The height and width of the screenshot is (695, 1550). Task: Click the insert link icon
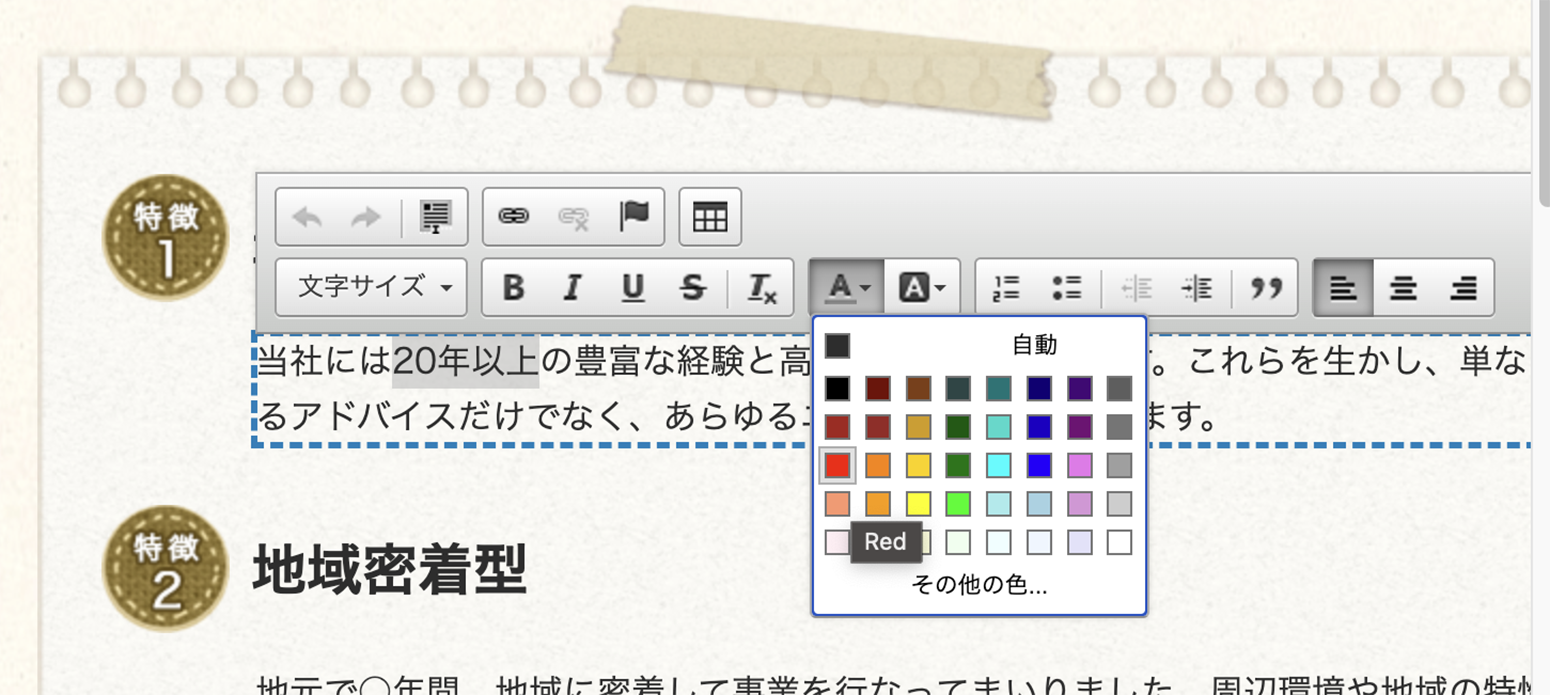(x=513, y=217)
